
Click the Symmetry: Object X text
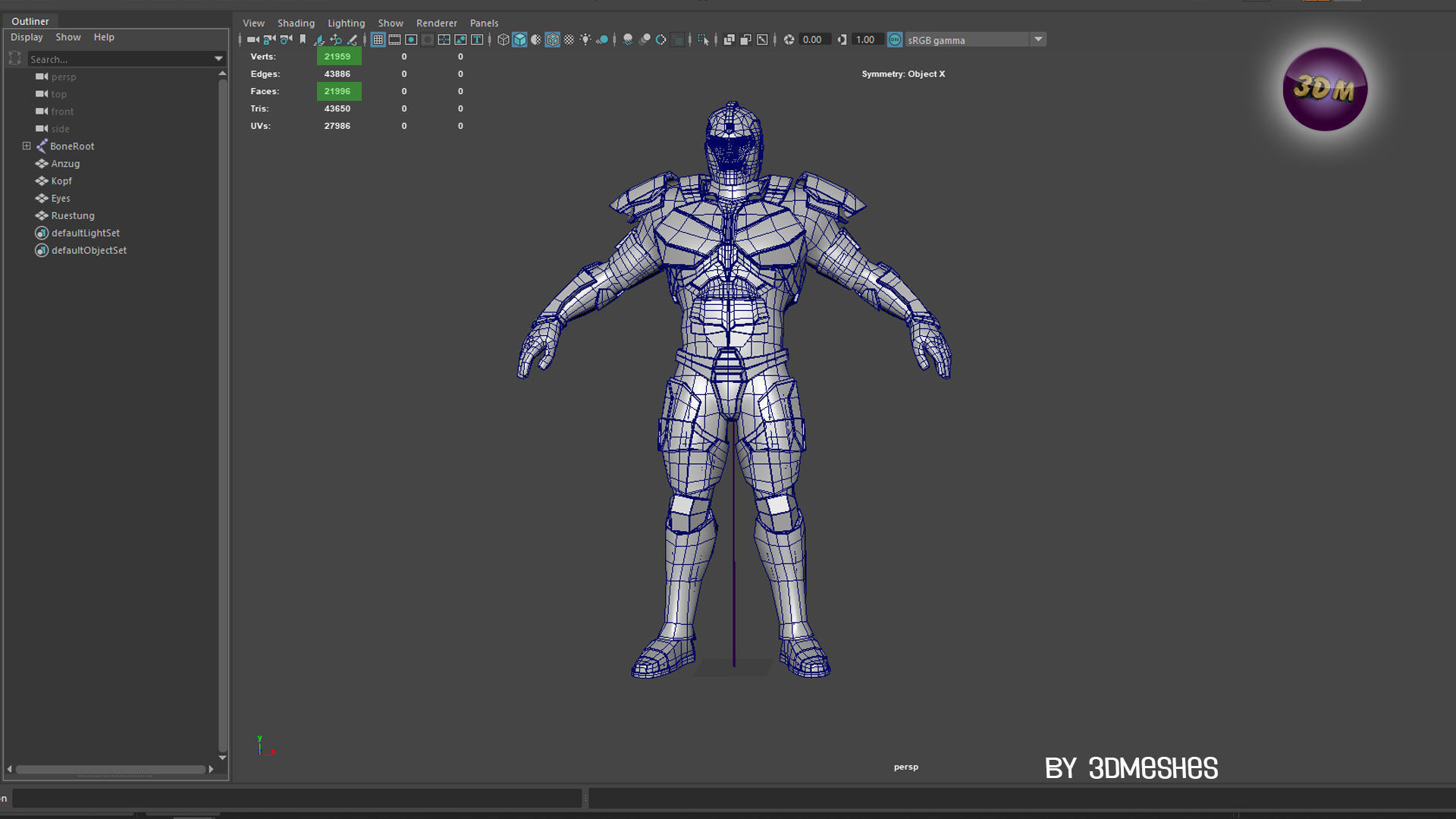[903, 74]
